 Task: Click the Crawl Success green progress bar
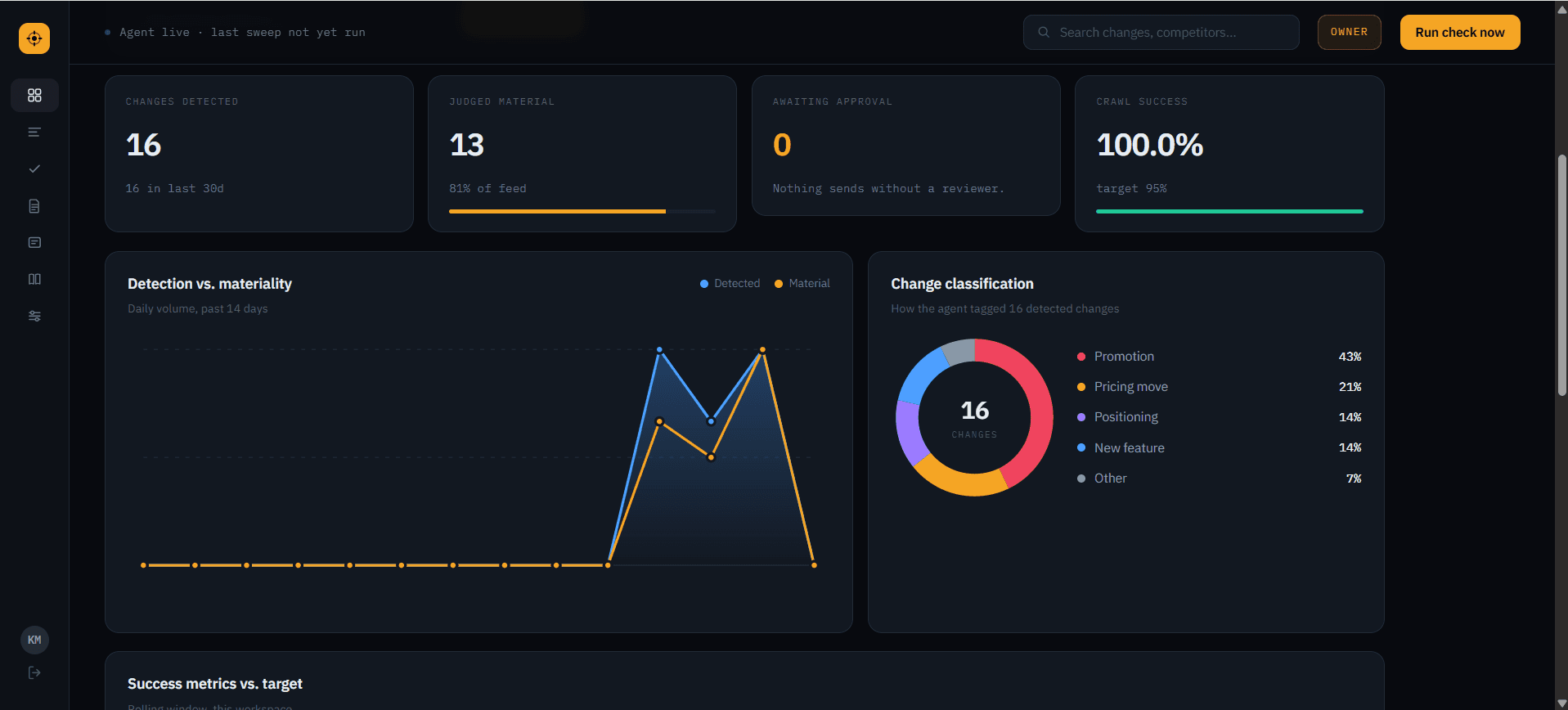pyautogui.click(x=1229, y=211)
